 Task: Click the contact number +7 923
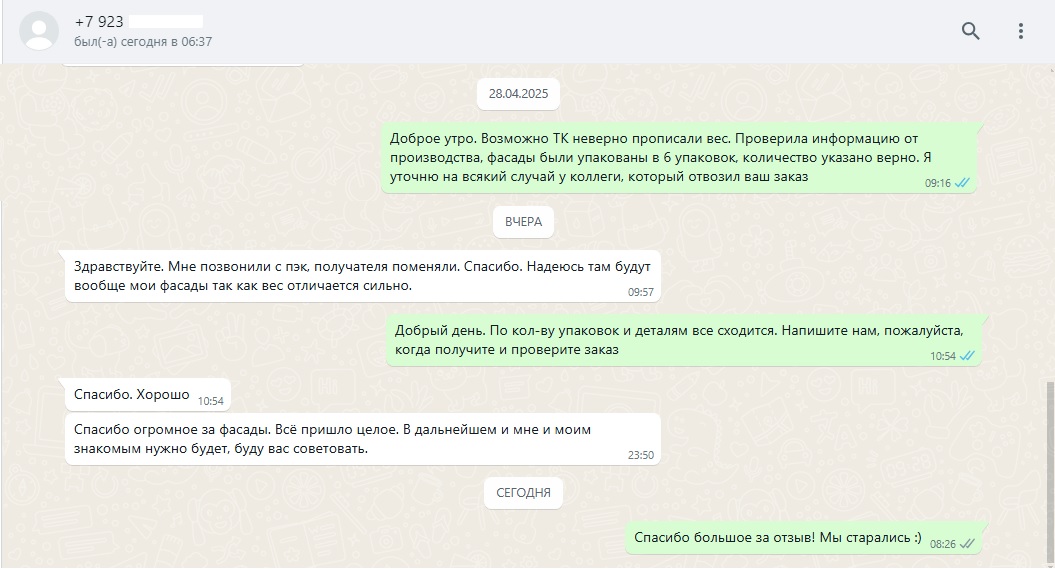tap(99, 22)
